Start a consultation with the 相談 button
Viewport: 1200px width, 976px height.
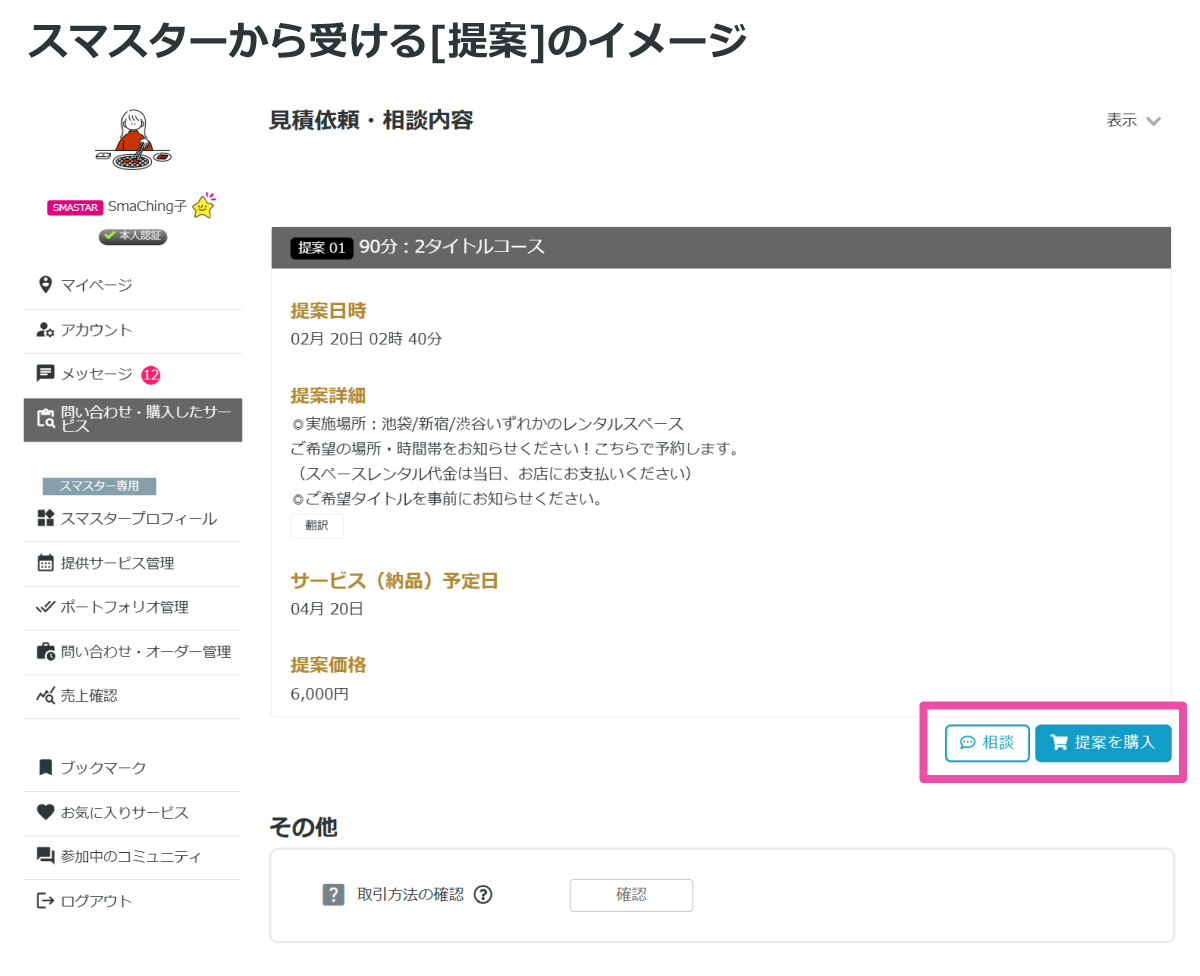(x=987, y=743)
